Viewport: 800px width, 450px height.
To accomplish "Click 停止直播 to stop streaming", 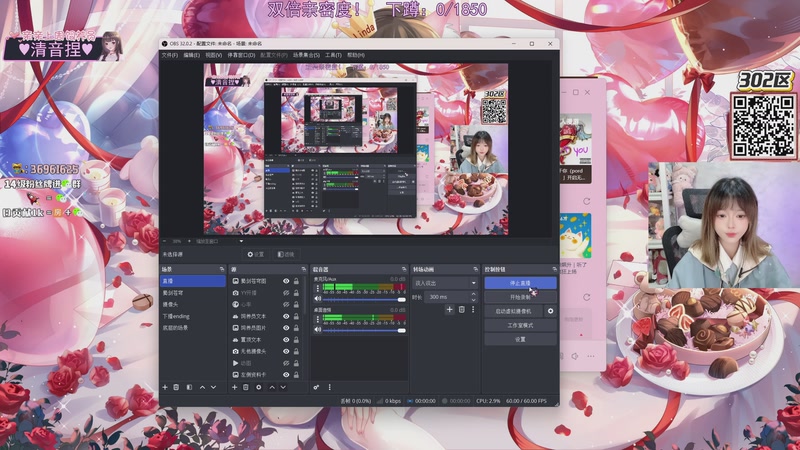I will pos(520,283).
